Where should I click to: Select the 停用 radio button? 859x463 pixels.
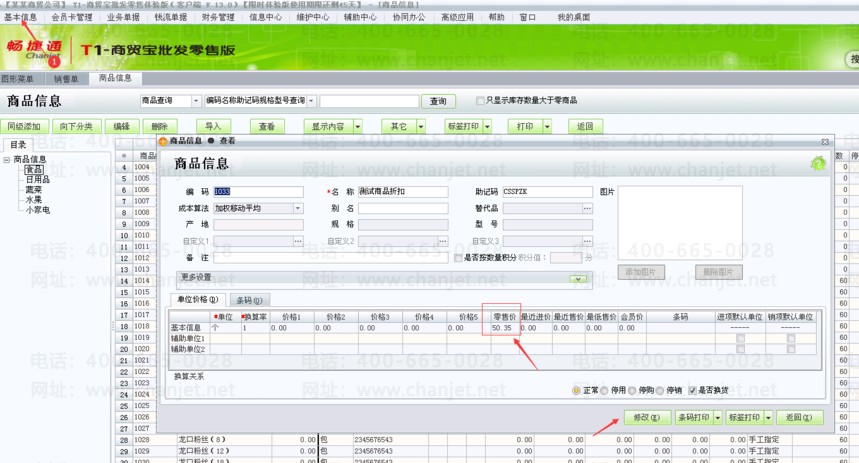tap(604, 391)
